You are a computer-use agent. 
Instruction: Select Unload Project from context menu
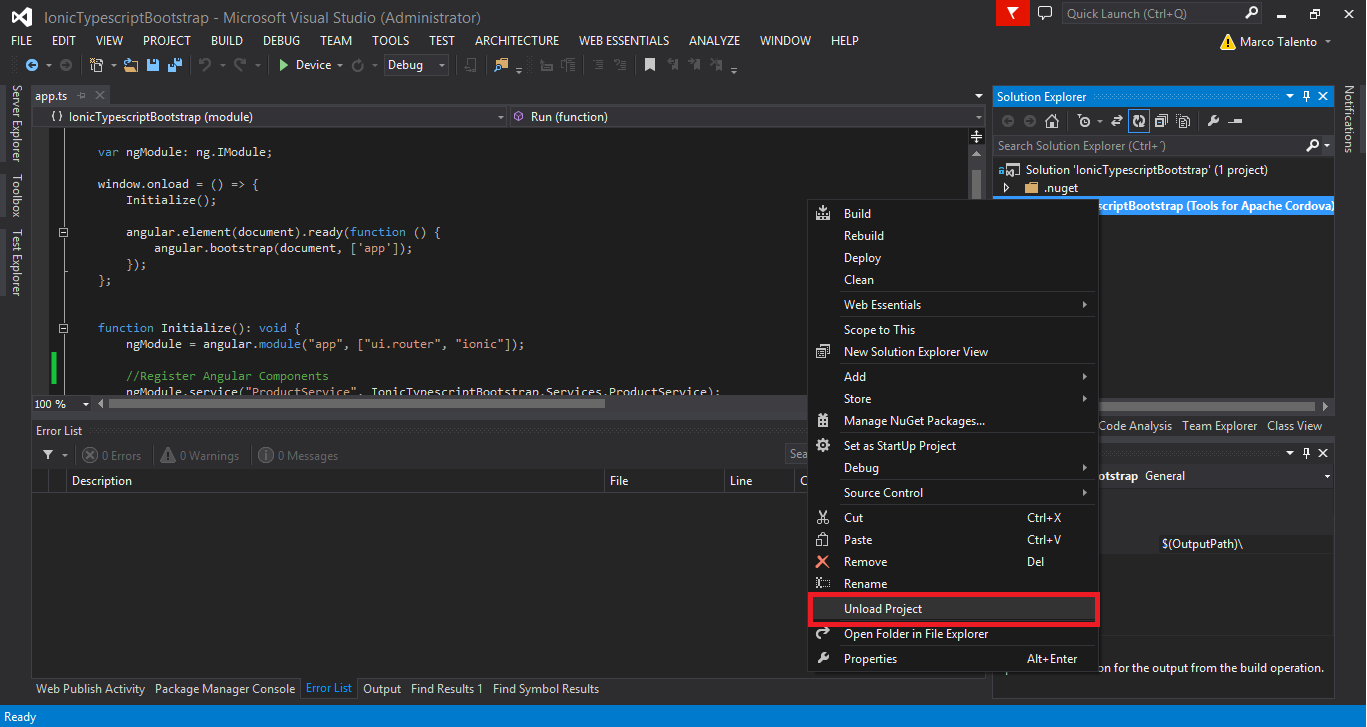coord(883,609)
